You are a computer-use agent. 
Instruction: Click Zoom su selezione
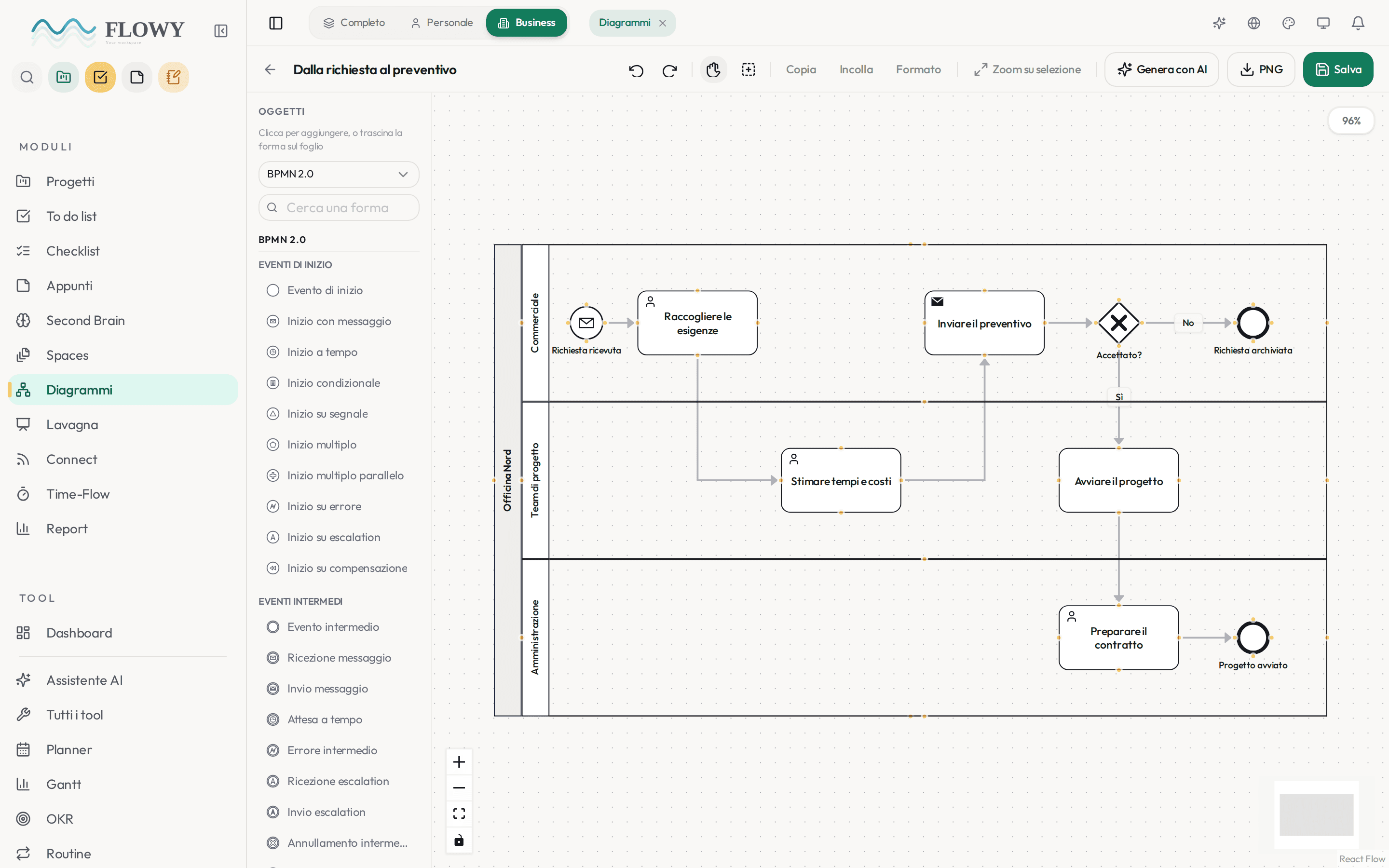(1027, 69)
